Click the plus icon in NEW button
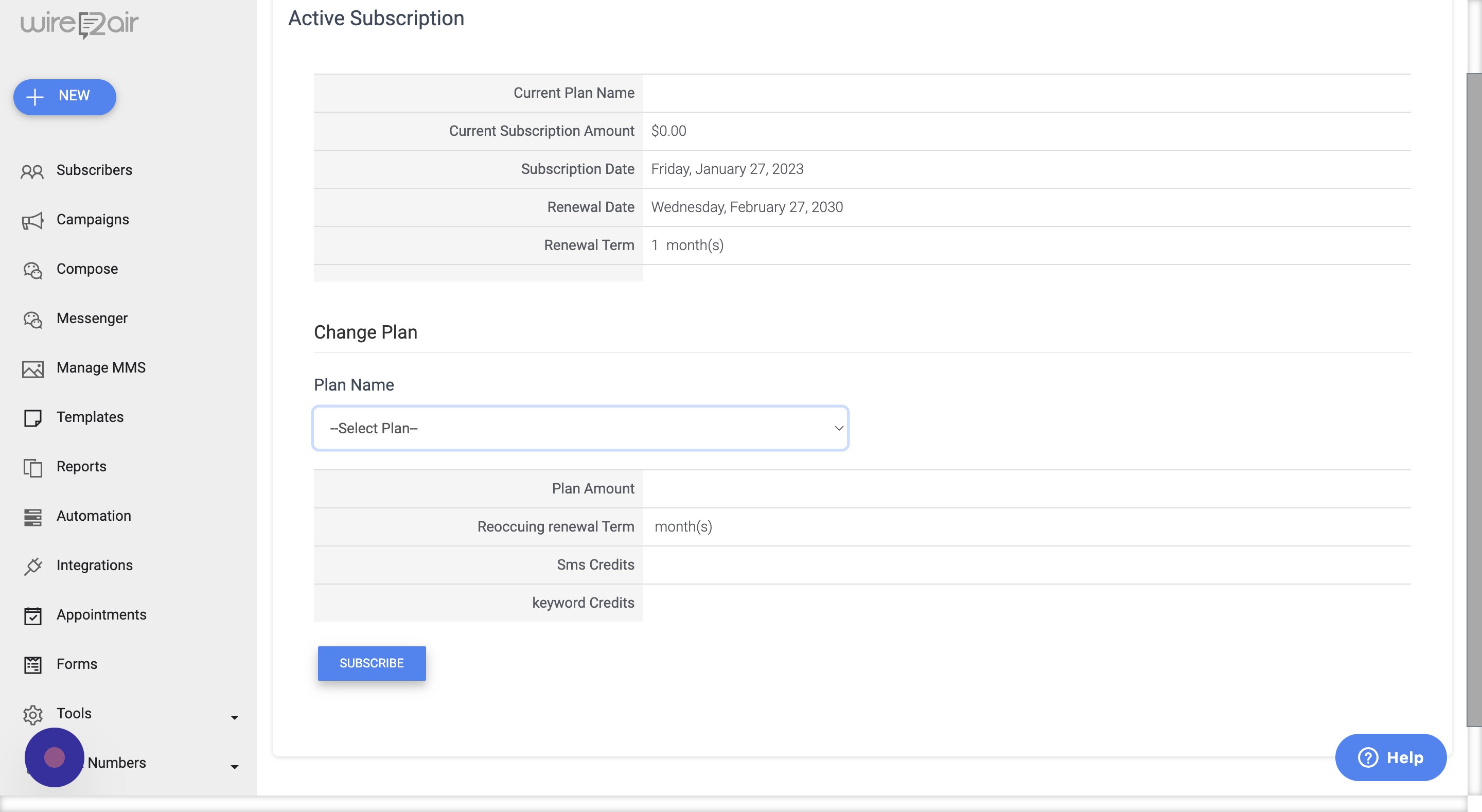The width and height of the screenshot is (1482, 812). 35,96
